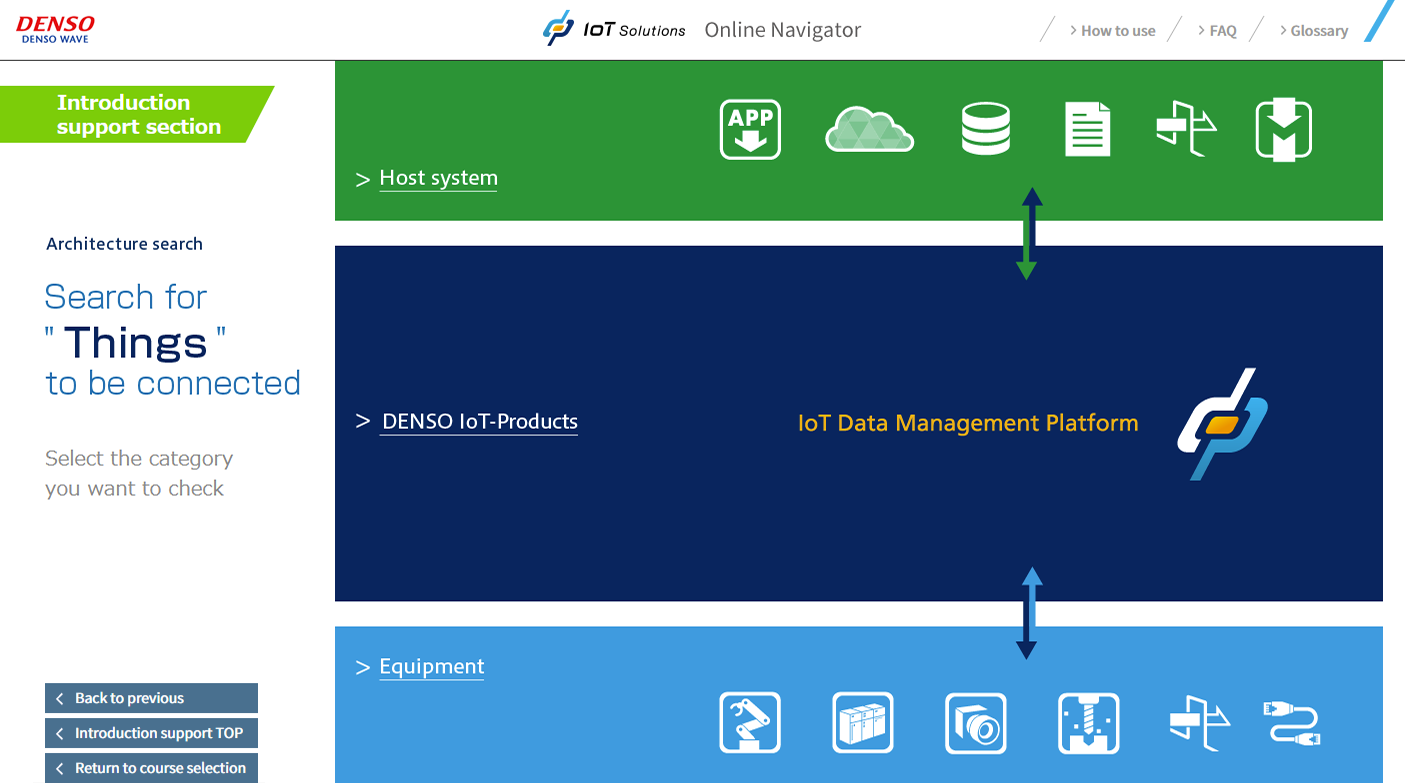The width and height of the screenshot is (1405, 783).
Task: Click the DENSO WAVE logo
Action: [55, 30]
